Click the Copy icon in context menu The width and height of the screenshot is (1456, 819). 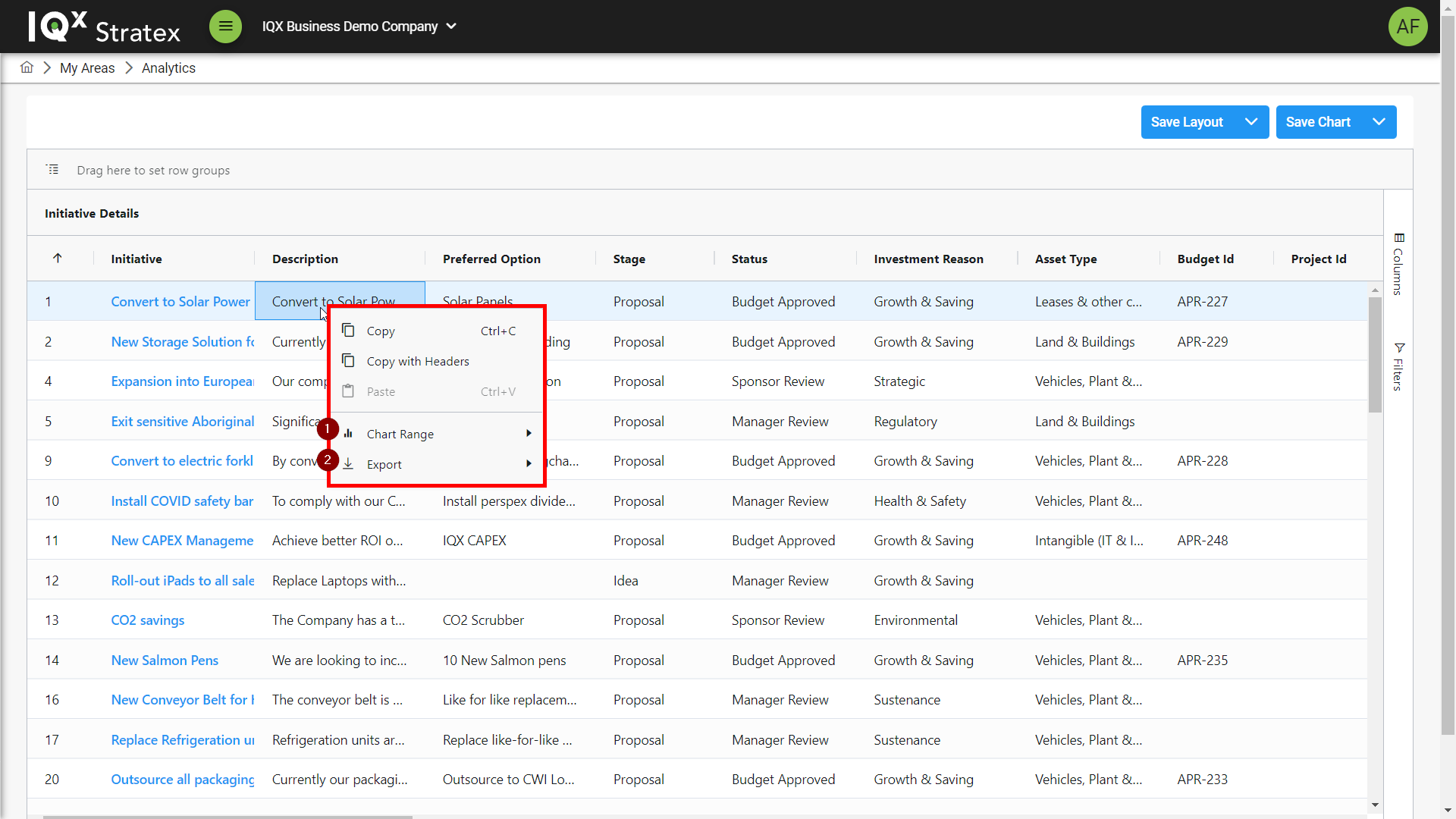348,331
